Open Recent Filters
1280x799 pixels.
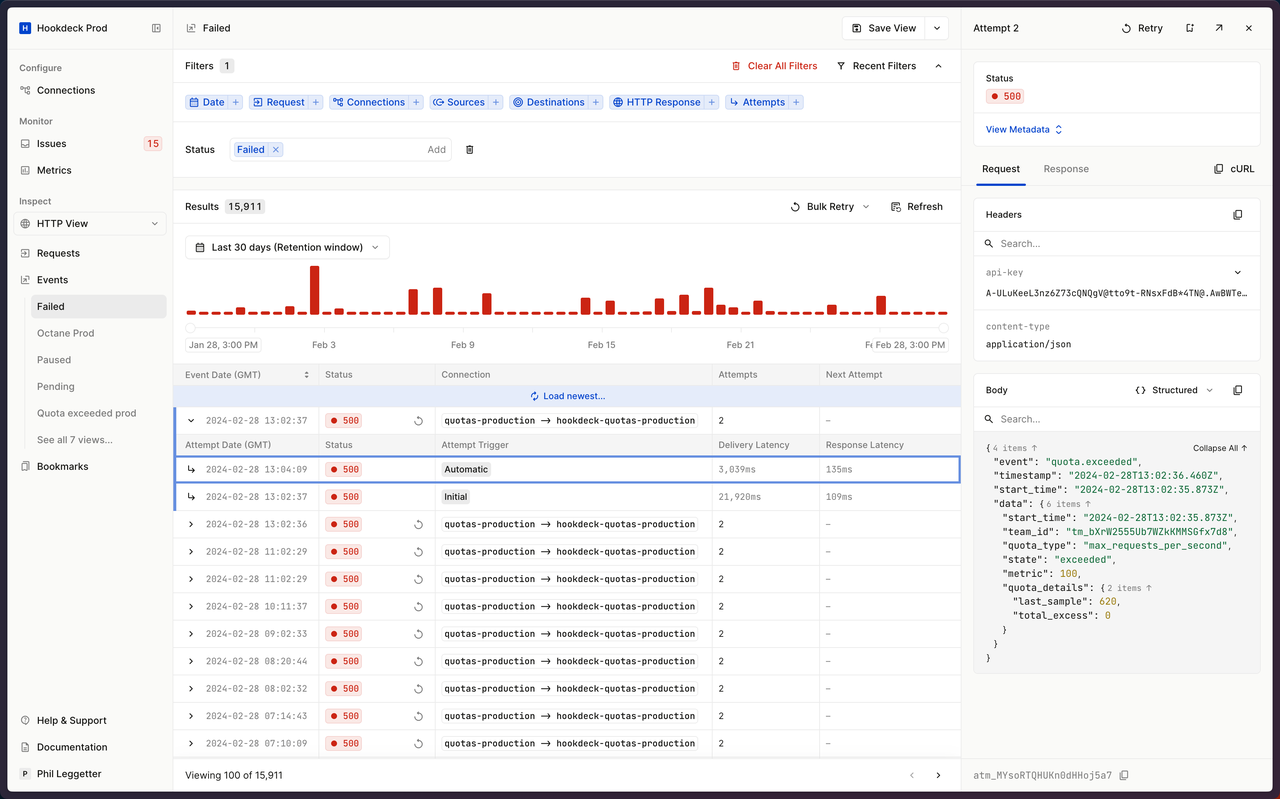876,66
